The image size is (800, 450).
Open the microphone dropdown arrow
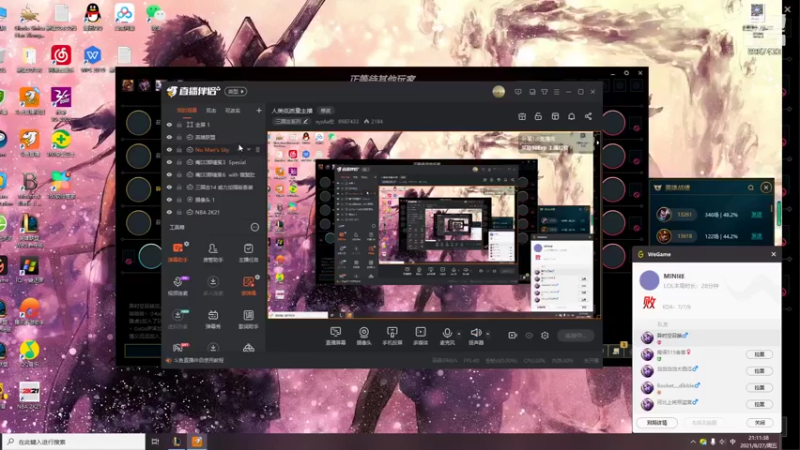coord(459,334)
